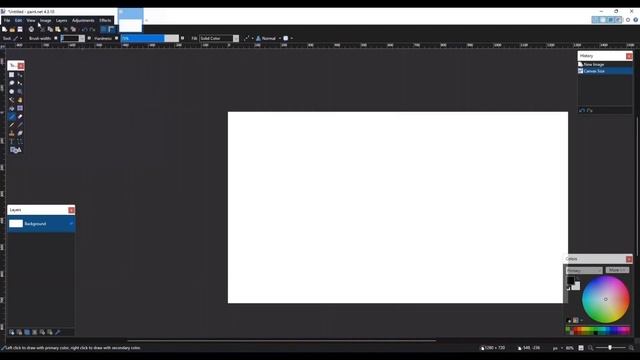
Task: Open layer properties wrench icon
Action: 58,332
